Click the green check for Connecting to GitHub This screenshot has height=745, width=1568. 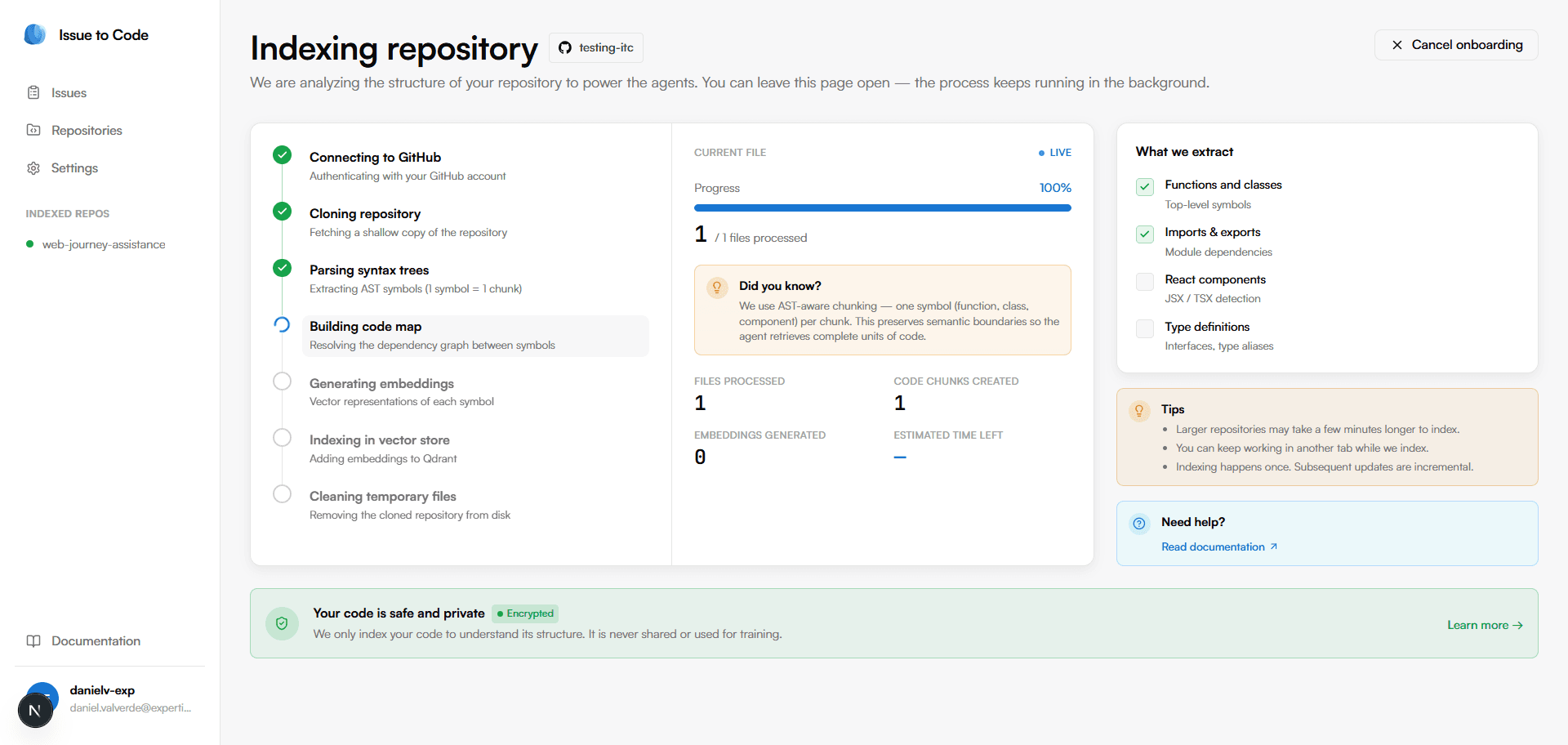point(282,154)
